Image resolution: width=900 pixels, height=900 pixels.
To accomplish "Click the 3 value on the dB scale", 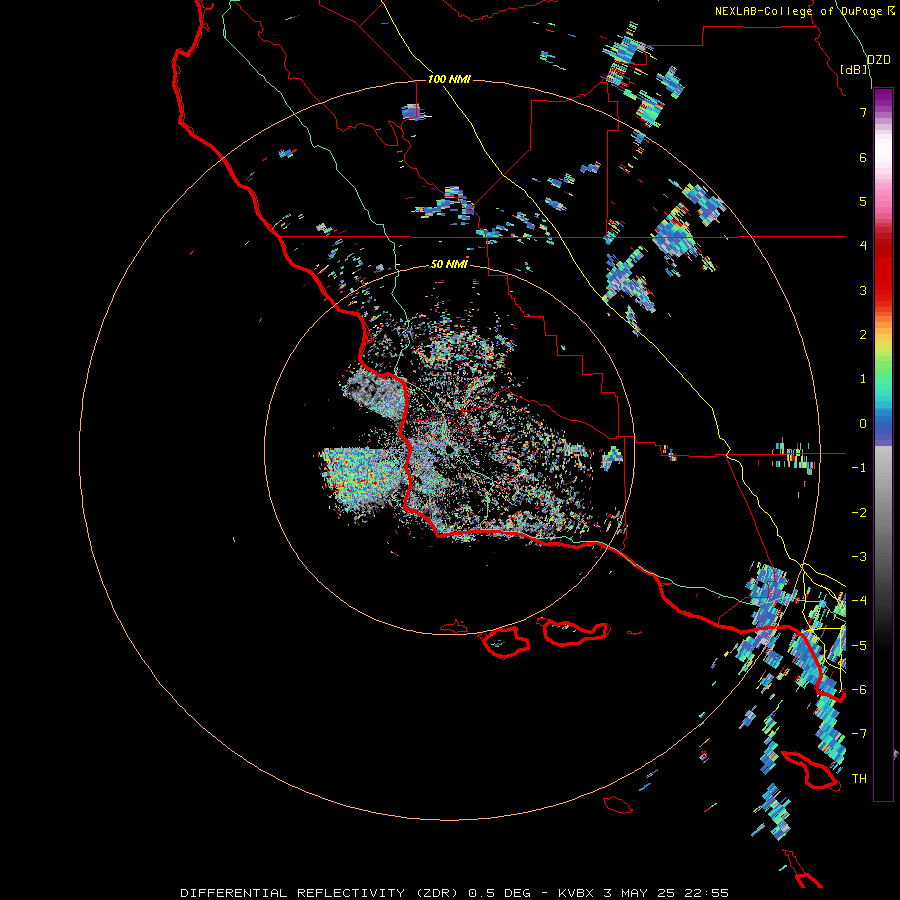I will coord(863,290).
